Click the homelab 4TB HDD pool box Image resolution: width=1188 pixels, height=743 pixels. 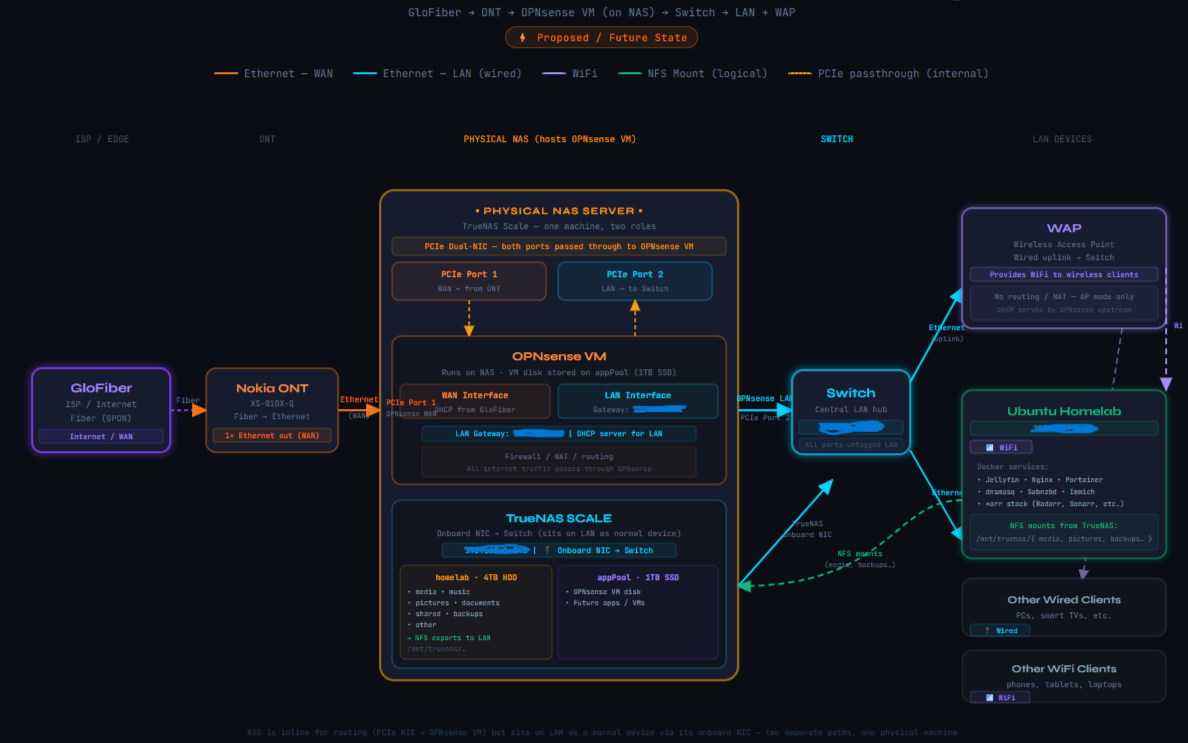(x=476, y=612)
